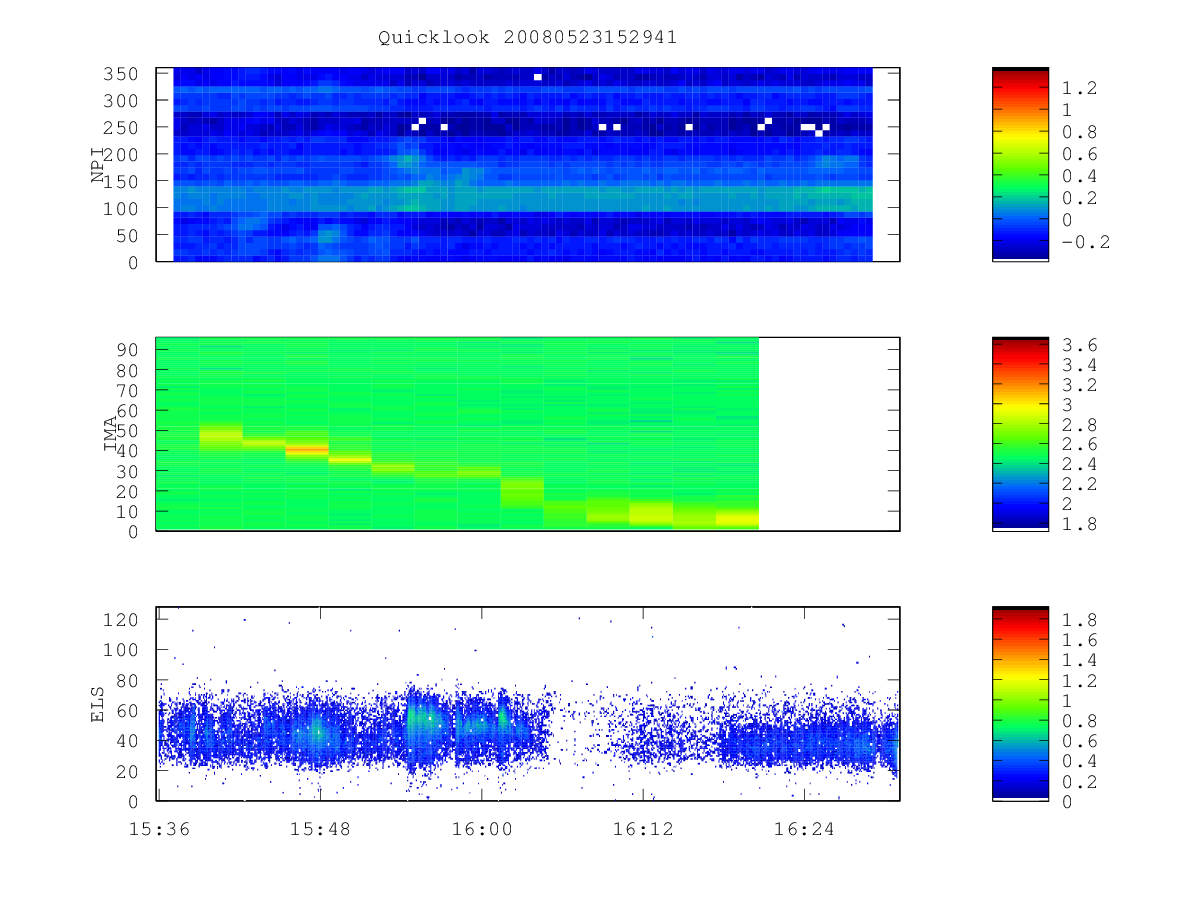Click the 3.6 value on IMA colorbar
Image resolution: width=1200 pixels, height=900 pixels.
pos(1080,345)
